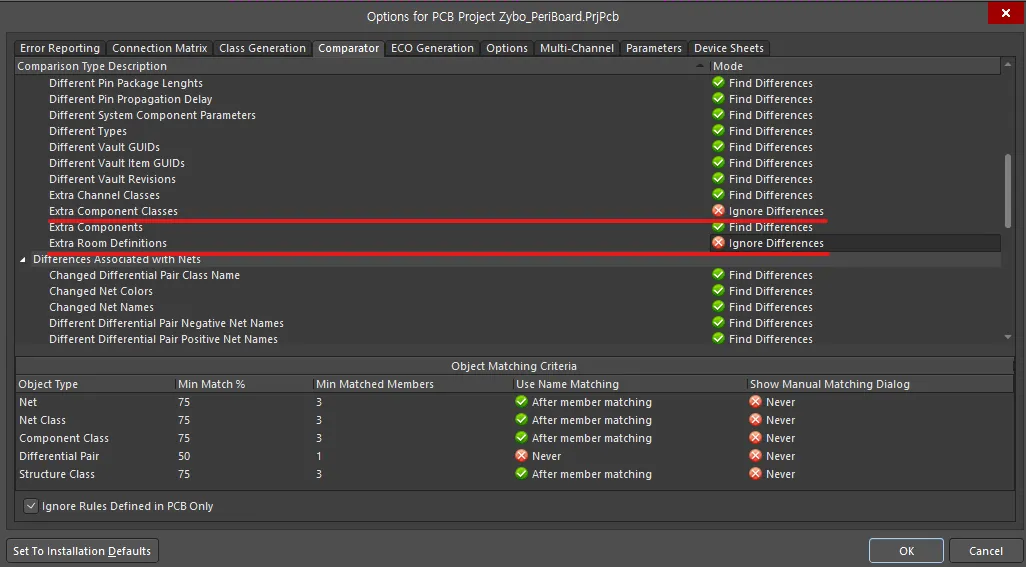Click Show Manual Matching red X for Net row
The image size is (1026, 567).
[755, 402]
